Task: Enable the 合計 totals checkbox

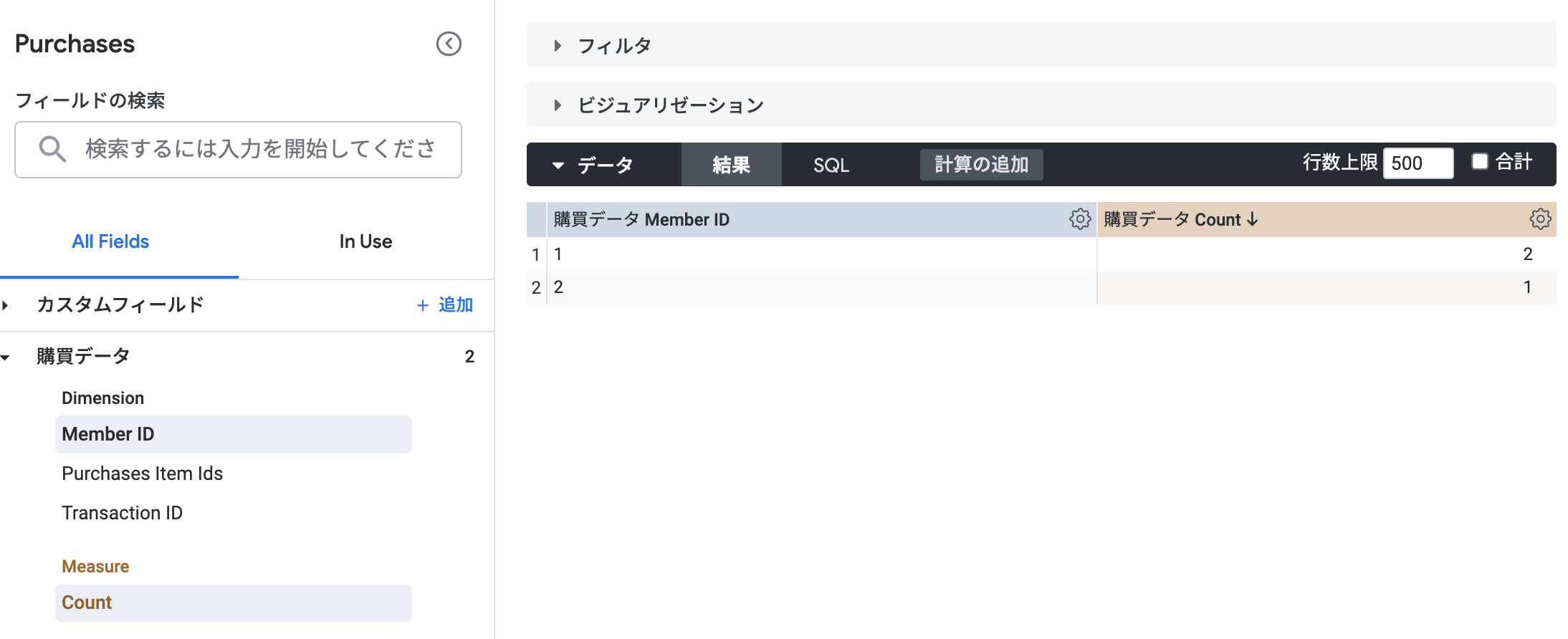Action: pos(1480,162)
